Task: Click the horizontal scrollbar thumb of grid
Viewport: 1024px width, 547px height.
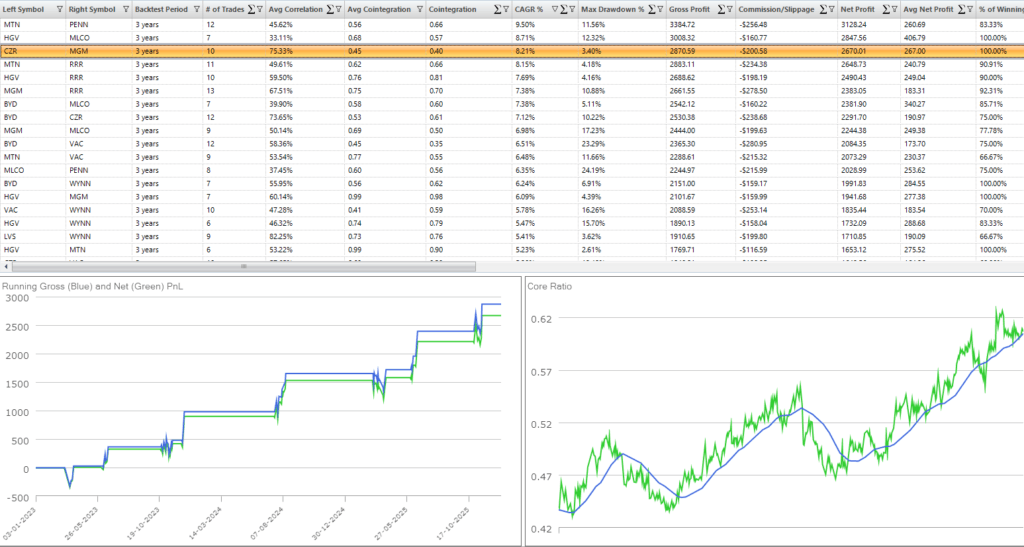Action: [x=245, y=266]
